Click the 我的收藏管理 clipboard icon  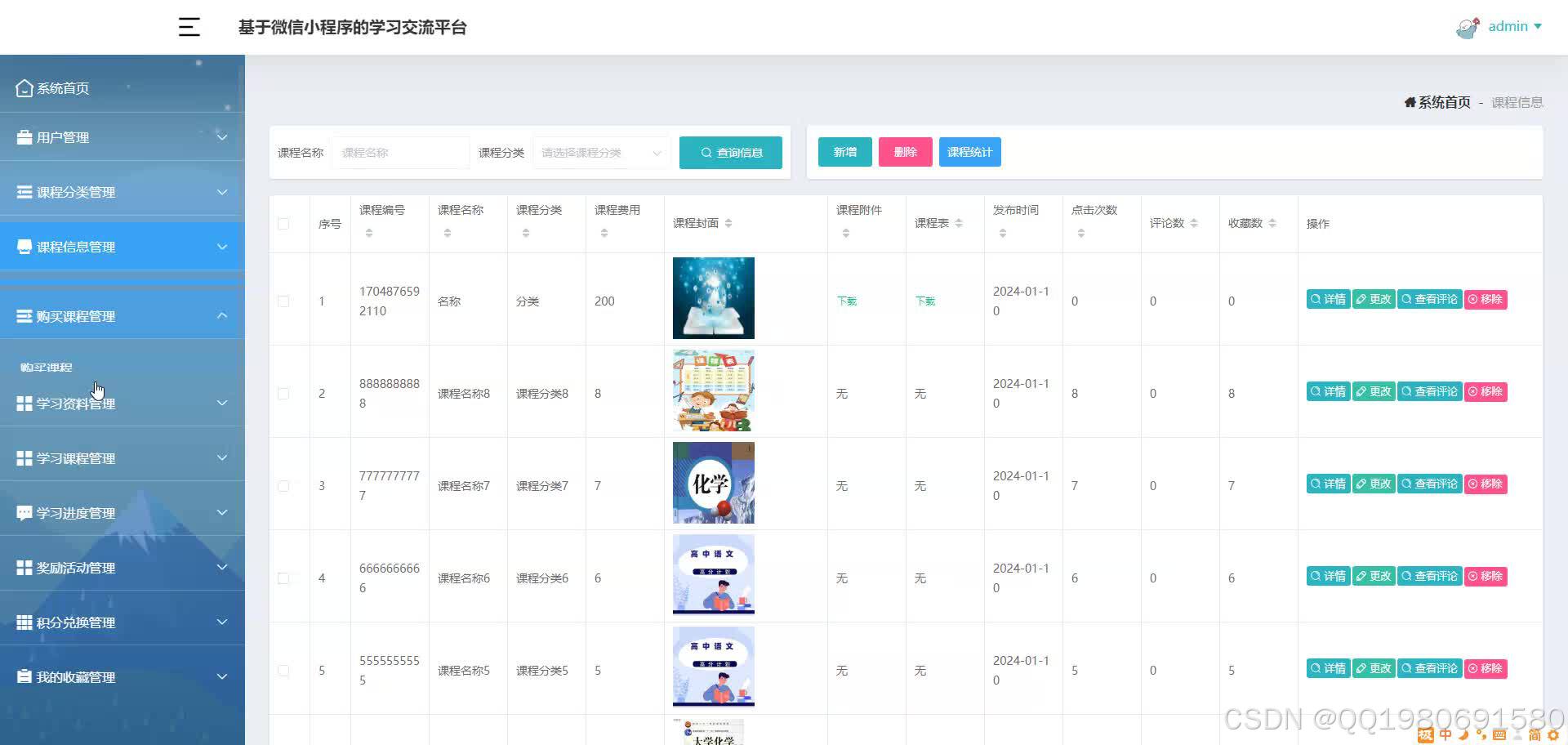24,677
